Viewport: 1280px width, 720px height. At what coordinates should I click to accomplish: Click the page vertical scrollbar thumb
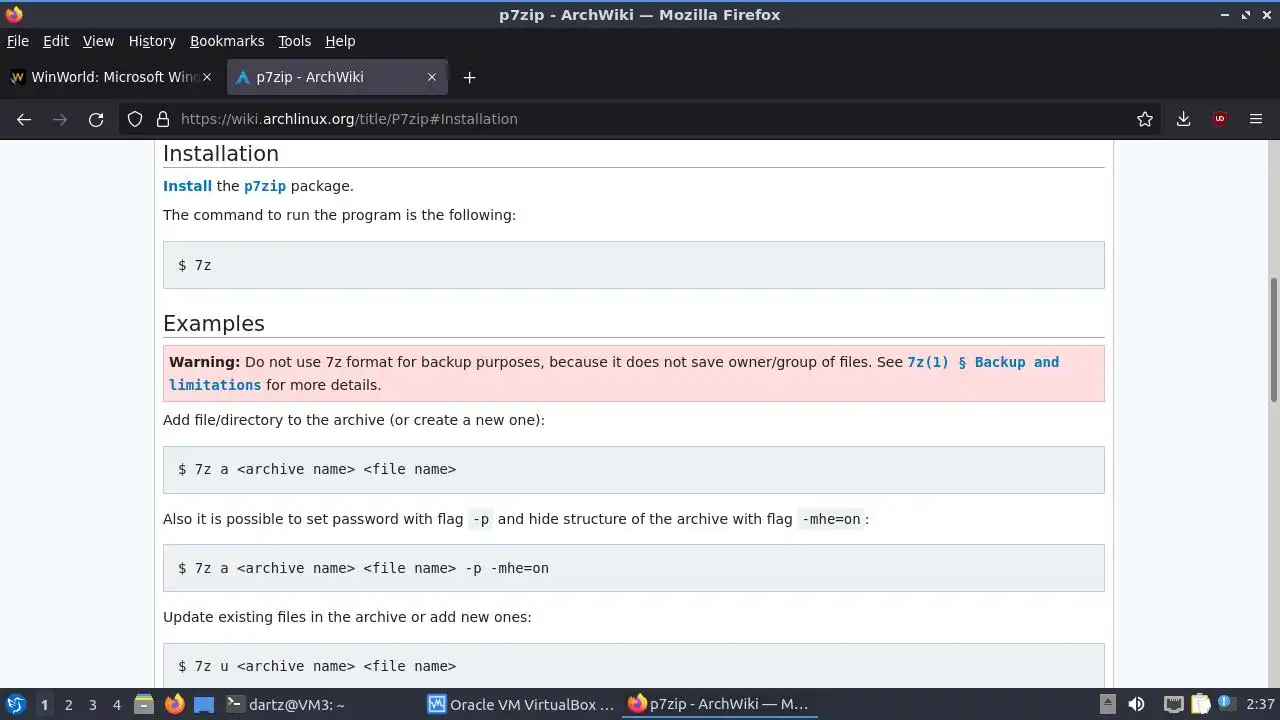coord(1273,338)
